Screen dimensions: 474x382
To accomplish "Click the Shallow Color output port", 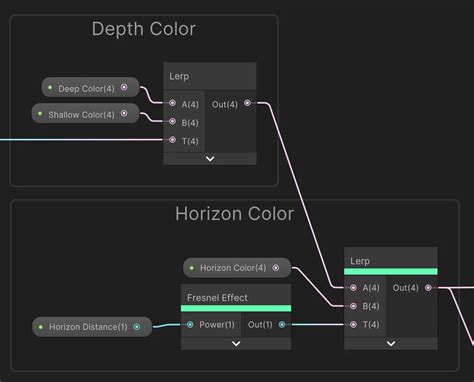I will tap(124, 113).
